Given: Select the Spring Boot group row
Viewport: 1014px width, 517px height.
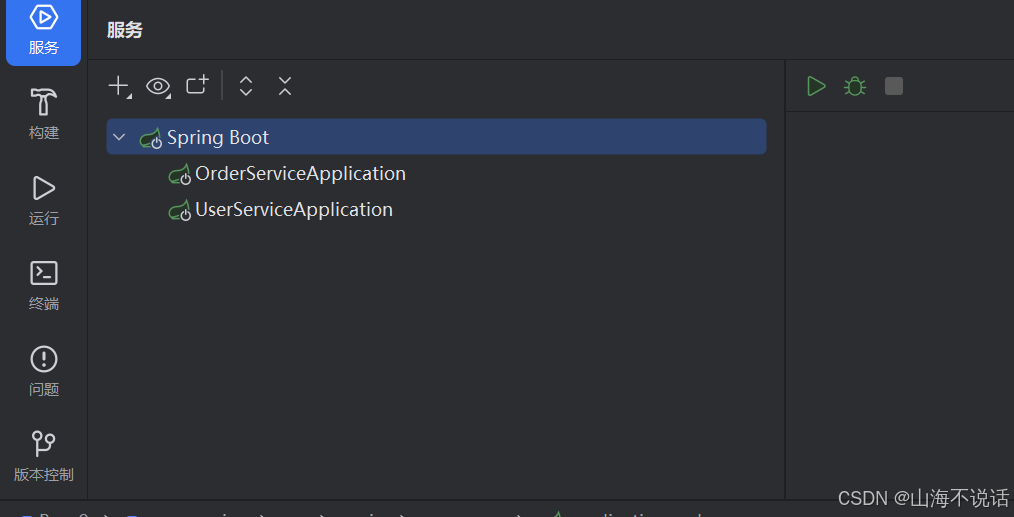Looking at the screenshot, I should 437,137.
